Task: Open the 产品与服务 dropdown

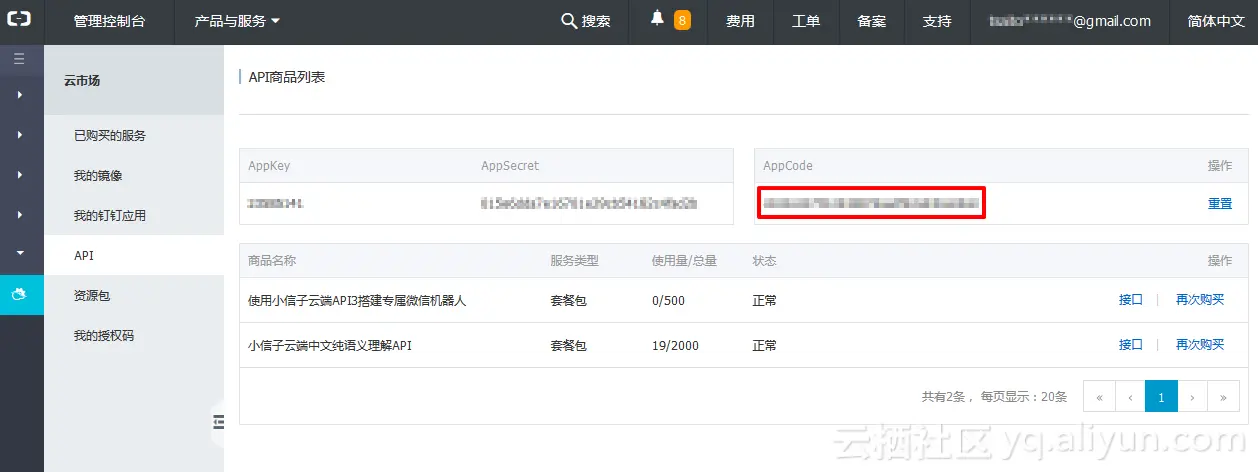Action: pos(237,21)
